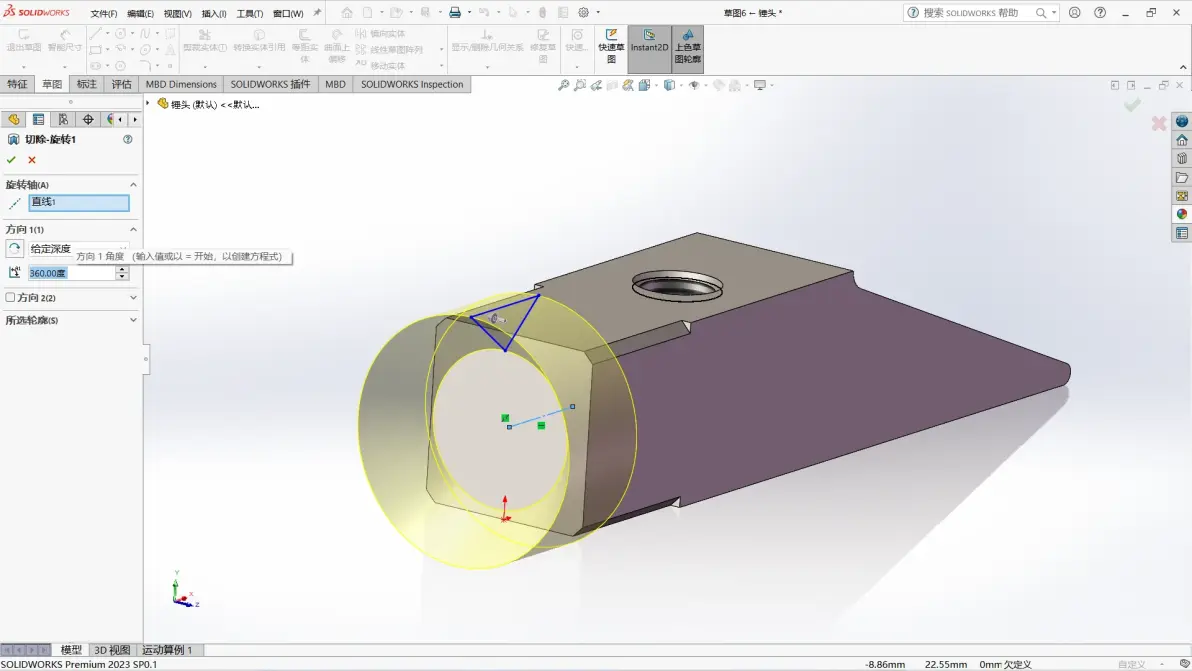
Task: Toggle the Instant2D button
Action: 649,49
